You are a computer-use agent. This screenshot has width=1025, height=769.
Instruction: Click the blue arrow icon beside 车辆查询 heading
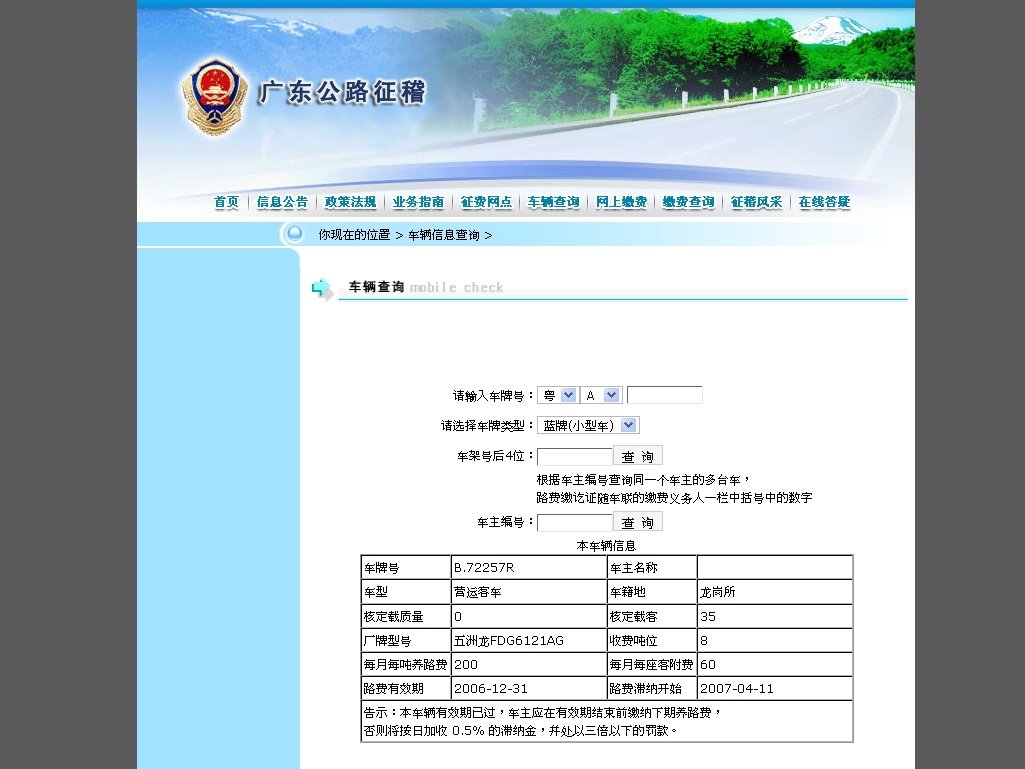click(321, 289)
